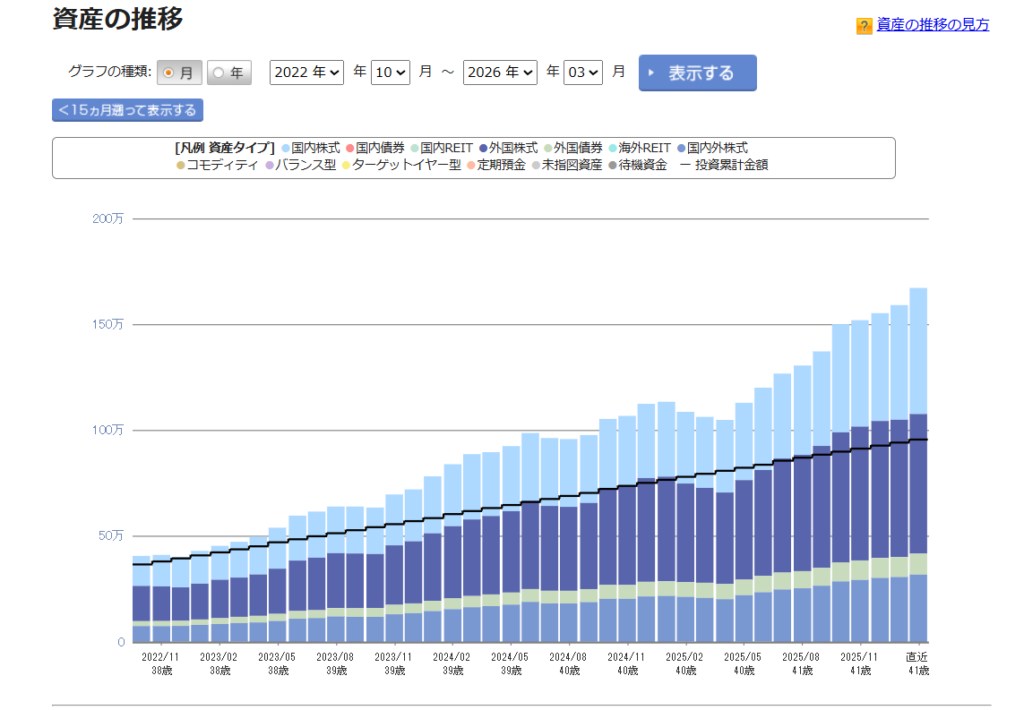Open the end month dropdown showing 03
This screenshot has height=710, width=1024.
(x=584, y=72)
